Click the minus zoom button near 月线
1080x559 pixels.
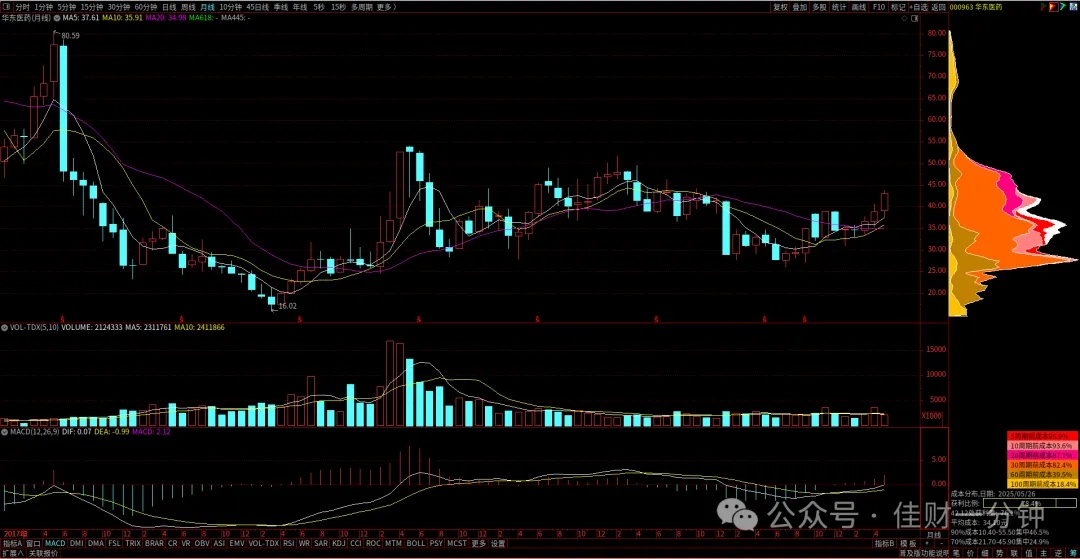942,544
